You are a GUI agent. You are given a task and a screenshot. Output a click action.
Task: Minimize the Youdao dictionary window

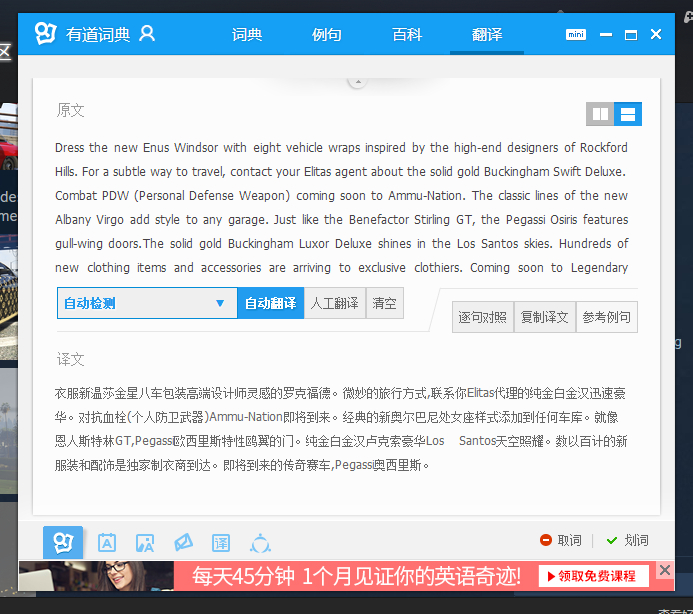point(606,34)
